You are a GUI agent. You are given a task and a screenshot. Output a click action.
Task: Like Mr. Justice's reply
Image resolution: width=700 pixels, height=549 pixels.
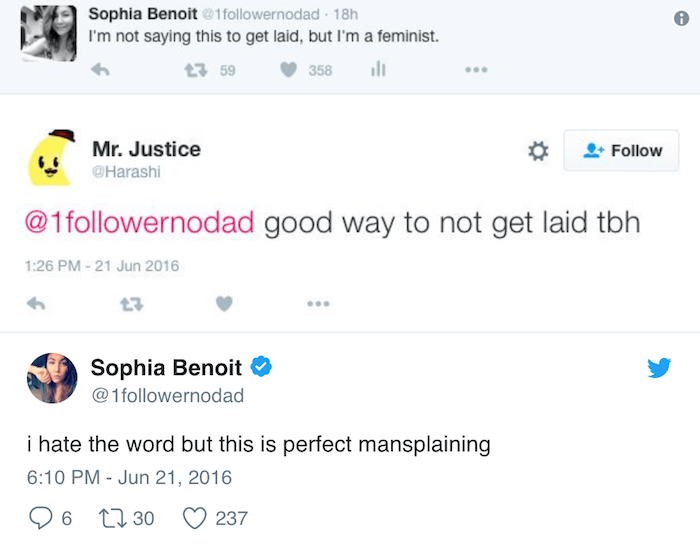[x=224, y=305]
